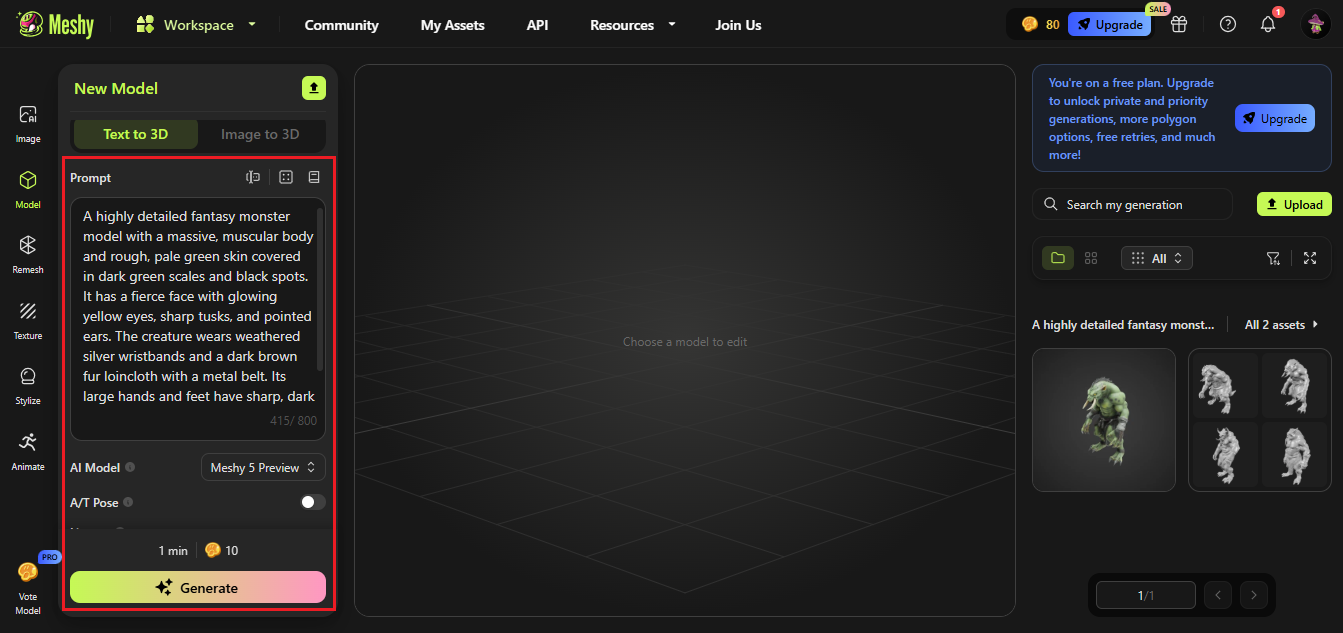The image size is (1343, 633).
Task: Toggle the A/T Pose switch on
Action: [311, 502]
